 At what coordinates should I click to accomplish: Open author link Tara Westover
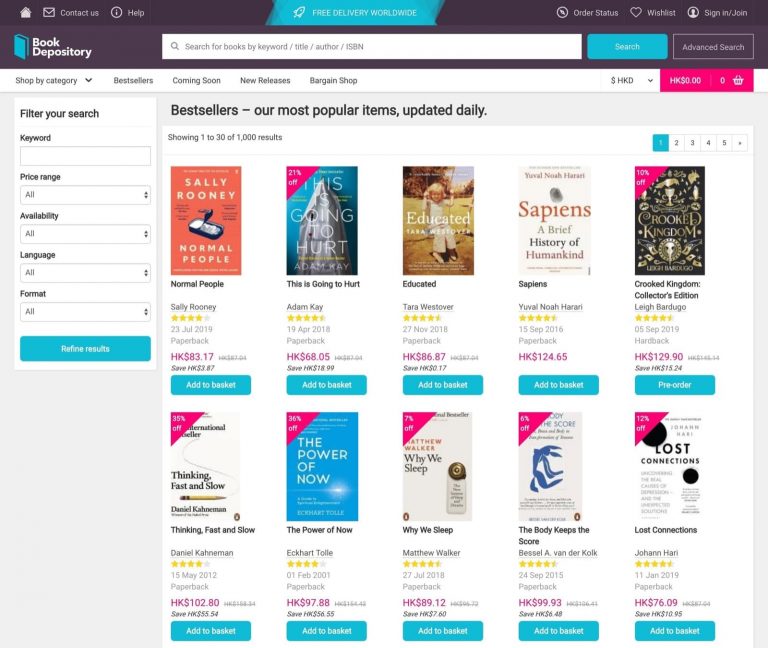pyautogui.click(x=428, y=307)
